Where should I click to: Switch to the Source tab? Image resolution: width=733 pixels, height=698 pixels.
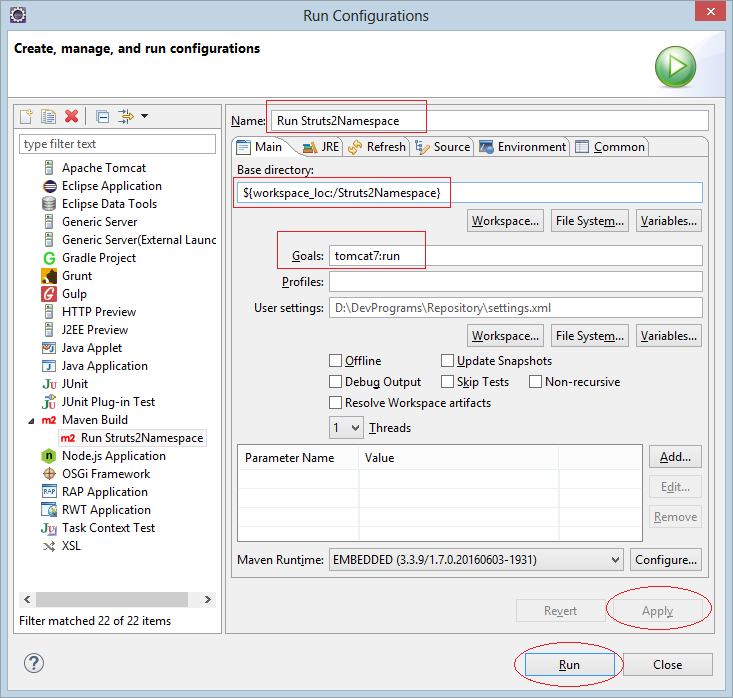(x=442, y=147)
